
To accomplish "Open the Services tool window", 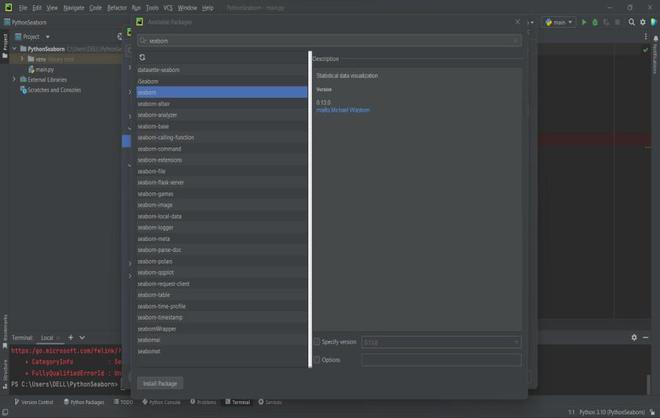I will pos(270,402).
